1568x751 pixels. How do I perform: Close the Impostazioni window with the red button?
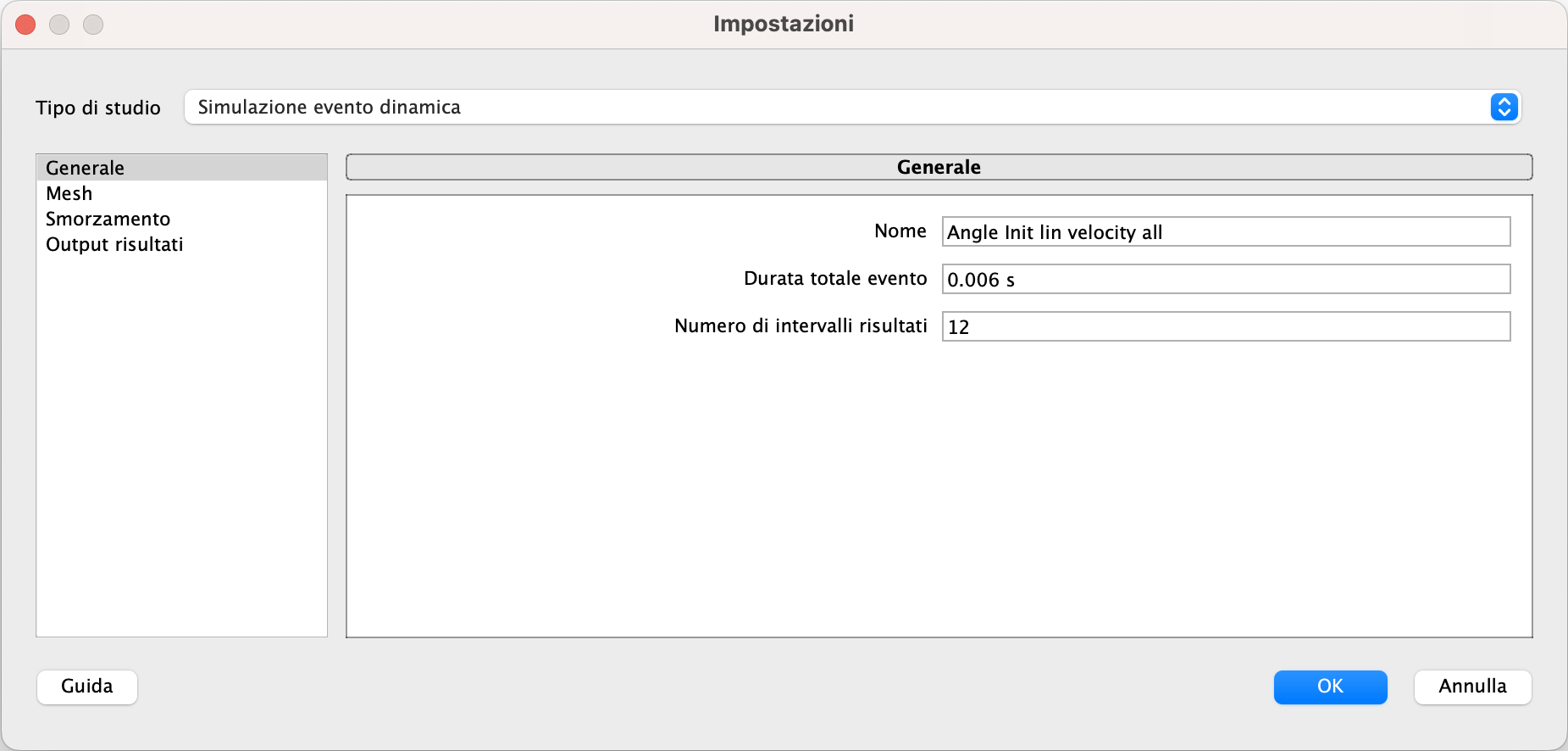click(x=26, y=25)
